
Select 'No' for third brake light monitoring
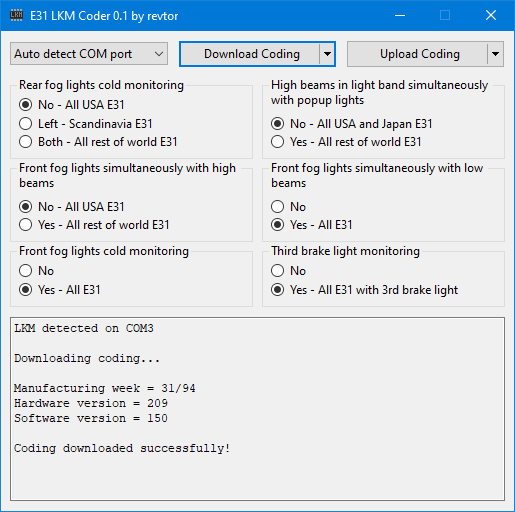tap(288, 271)
